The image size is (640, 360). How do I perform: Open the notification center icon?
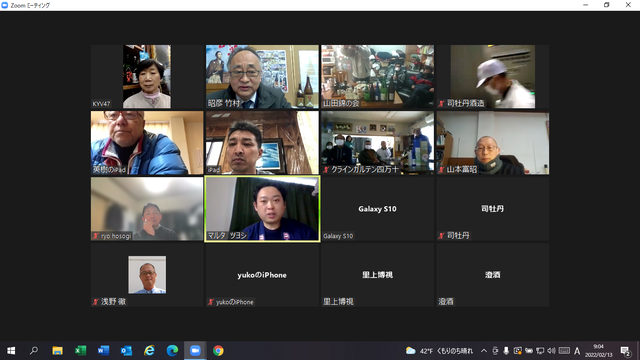pos(625,351)
